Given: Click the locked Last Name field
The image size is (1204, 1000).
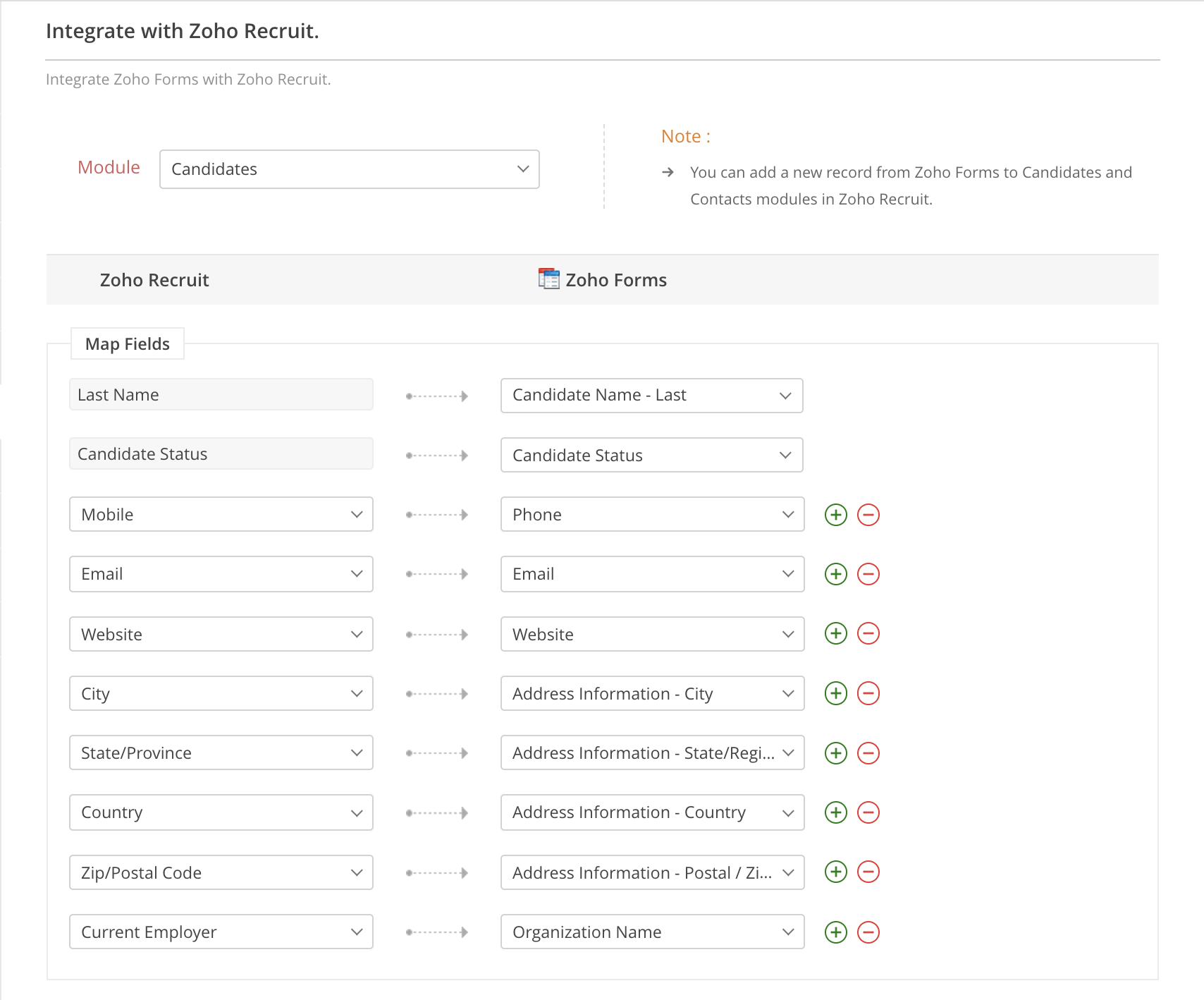Looking at the screenshot, I should (x=221, y=395).
